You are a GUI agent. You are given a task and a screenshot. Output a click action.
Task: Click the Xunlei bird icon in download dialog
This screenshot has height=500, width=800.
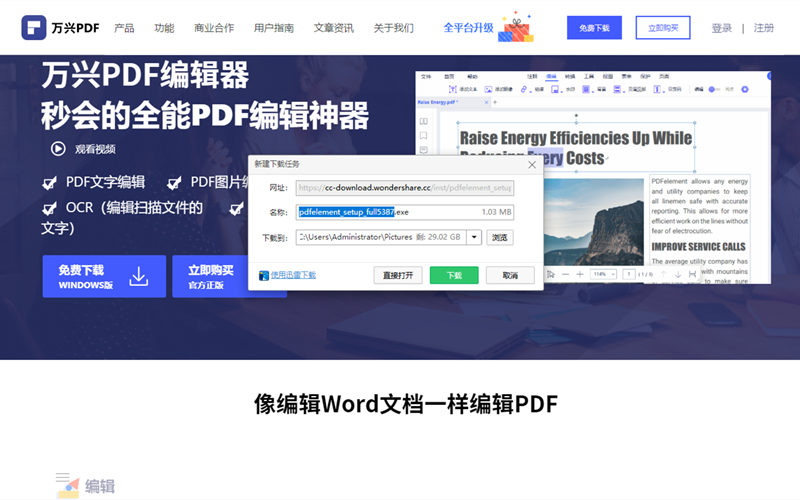pyautogui.click(x=264, y=275)
